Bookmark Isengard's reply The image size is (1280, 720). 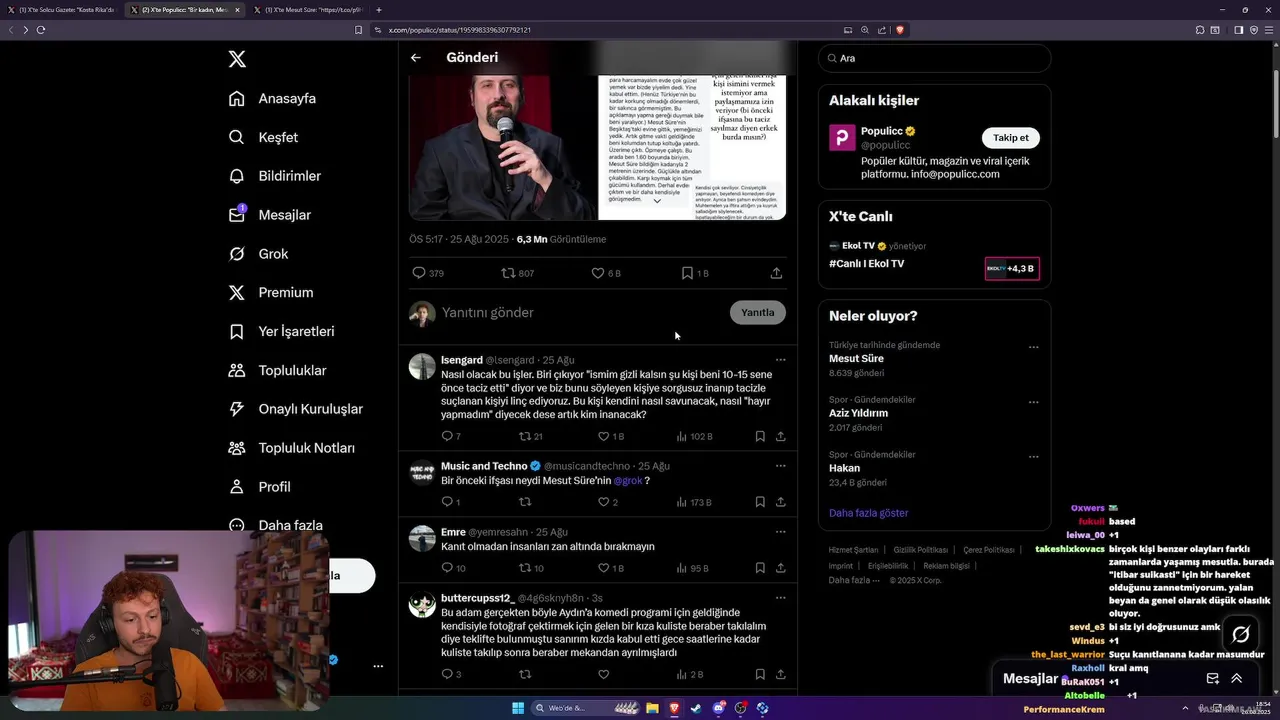coord(760,436)
